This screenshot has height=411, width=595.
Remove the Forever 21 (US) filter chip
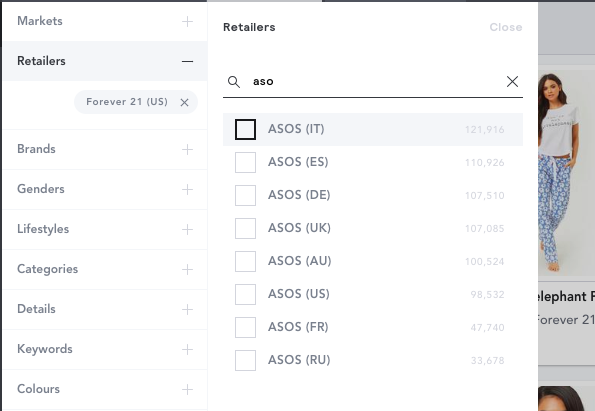[184, 102]
